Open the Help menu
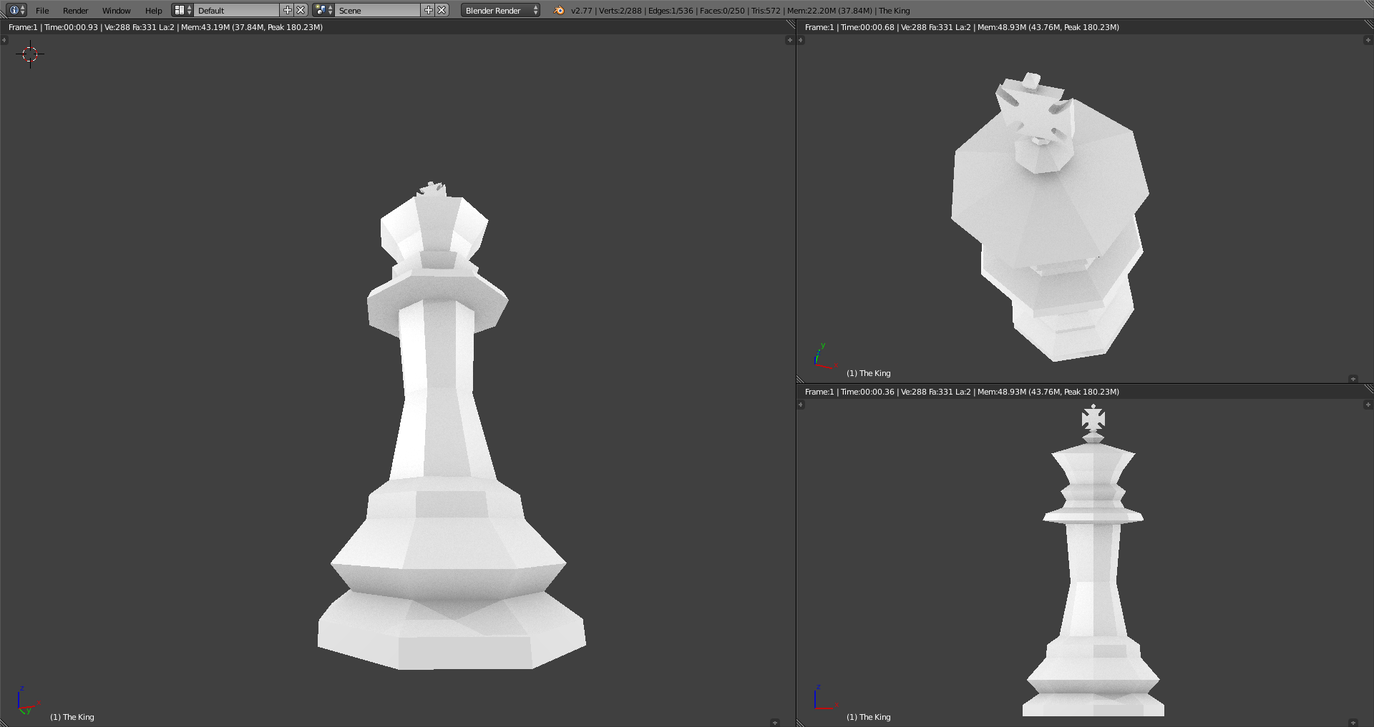The image size is (1374, 727). (x=153, y=10)
